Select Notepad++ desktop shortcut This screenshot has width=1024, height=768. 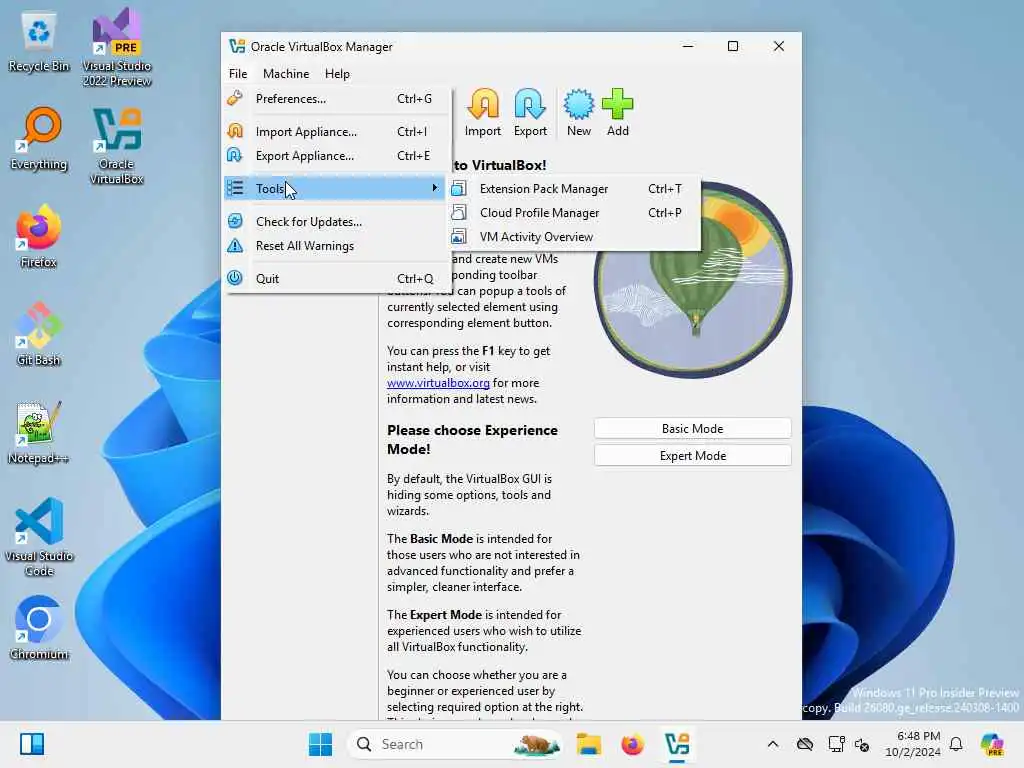coord(39,432)
